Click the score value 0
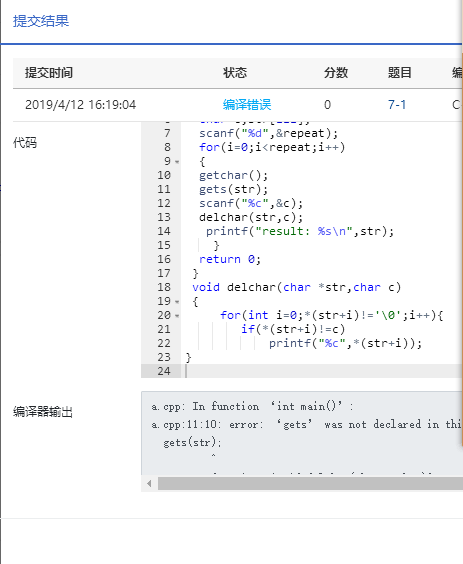 pyautogui.click(x=327, y=105)
